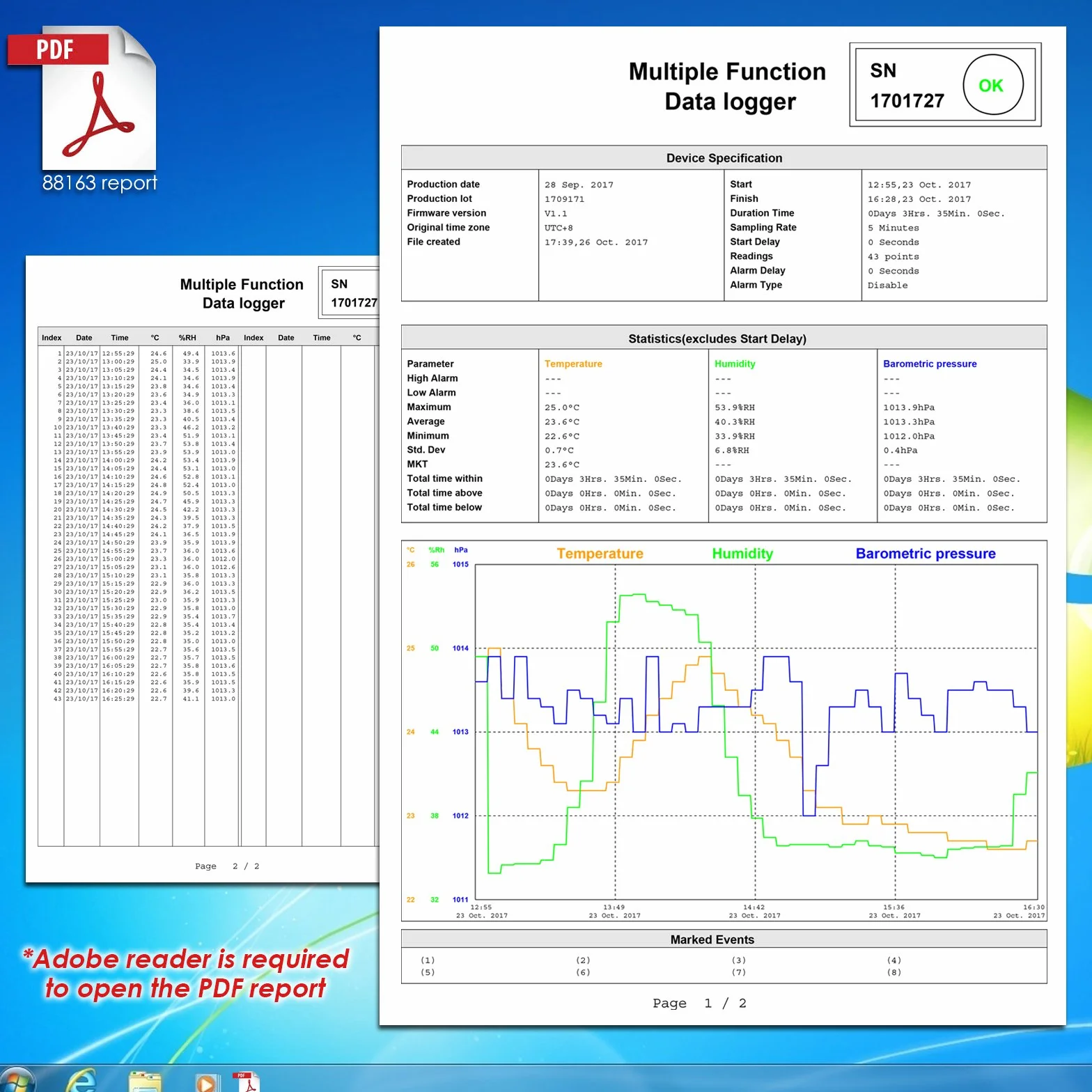The width and height of the screenshot is (1092, 1092).
Task: Select average pressure value "1013.3hPa"
Action: click(909, 422)
